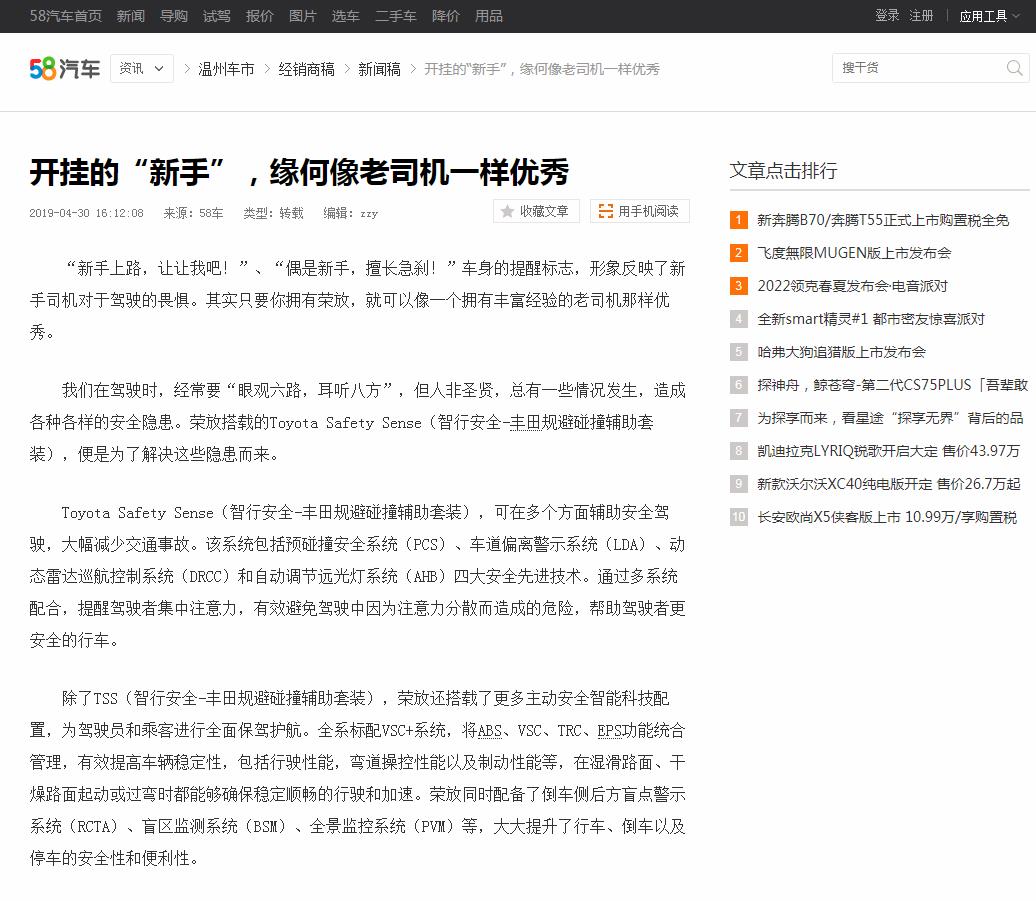The image size is (1036, 901).
Task: Open 经销商稿 breadcrumb link
Action: pos(307,69)
